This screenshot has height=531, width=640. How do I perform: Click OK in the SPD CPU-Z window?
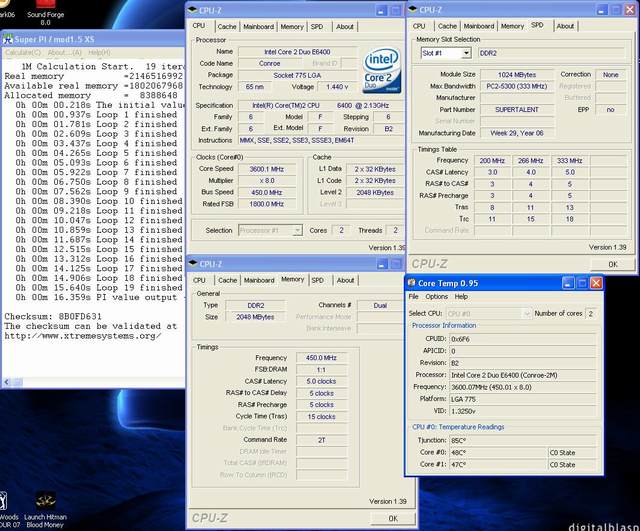pyautogui.click(x=613, y=264)
